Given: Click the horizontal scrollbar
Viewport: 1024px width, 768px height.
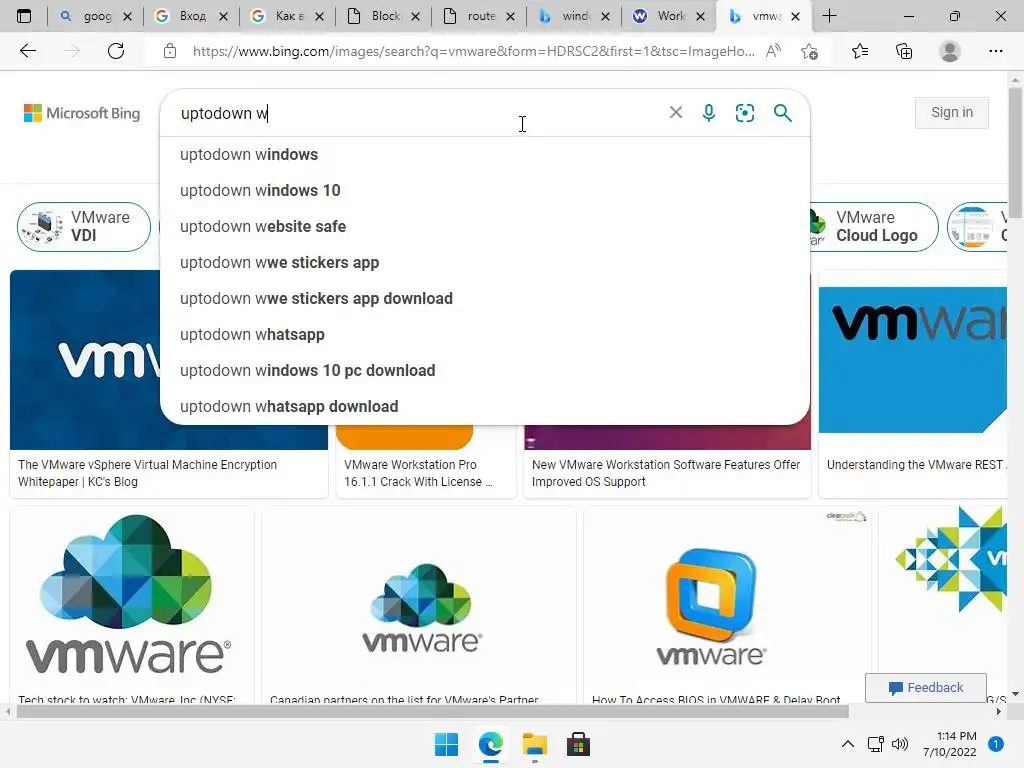Looking at the screenshot, I should coord(432,712).
